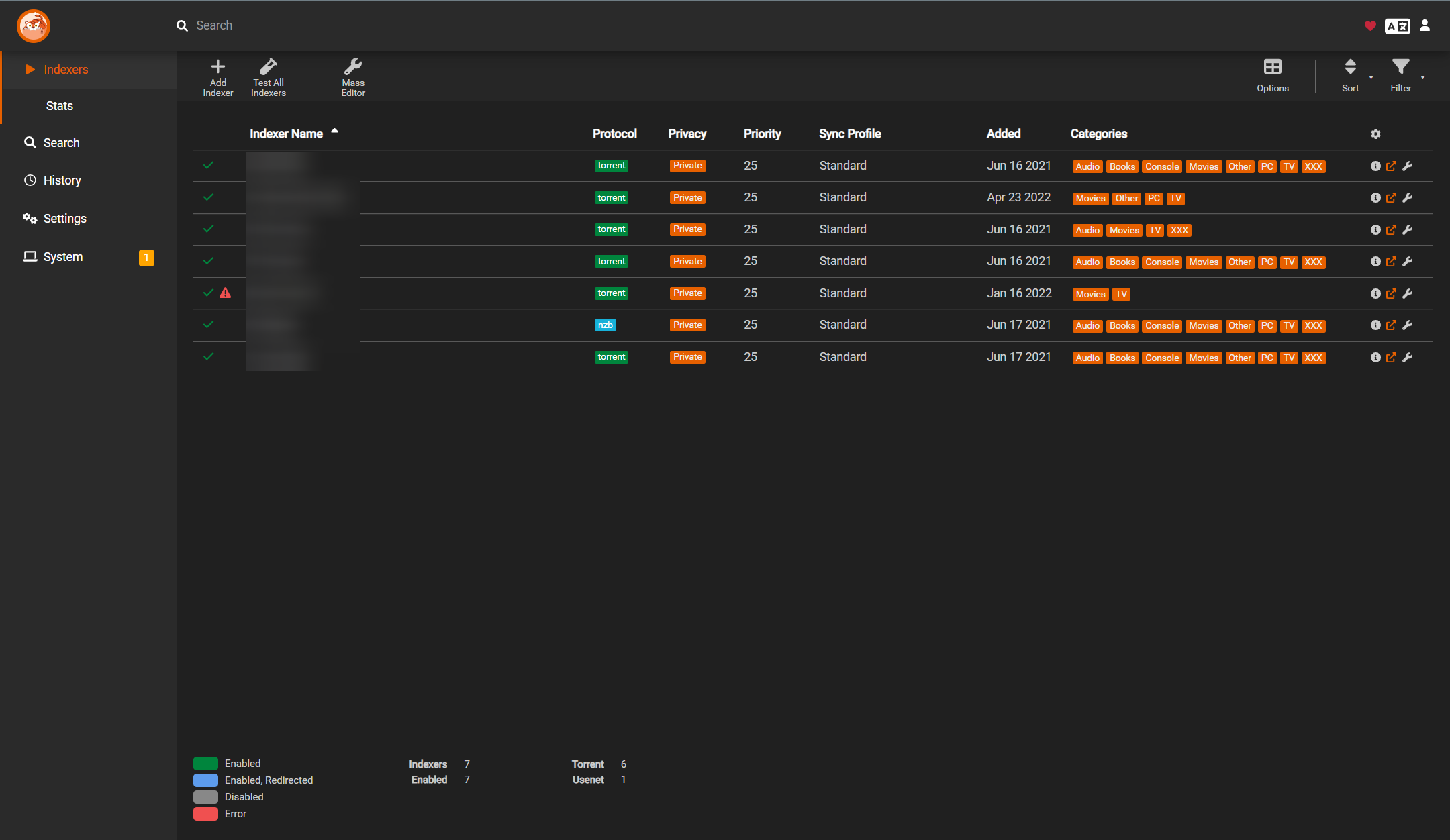Click the Enabled, Redirected blue legend swatch
This screenshot has width=1450, height=840.
pyautogui.click(x=205, y=780)
